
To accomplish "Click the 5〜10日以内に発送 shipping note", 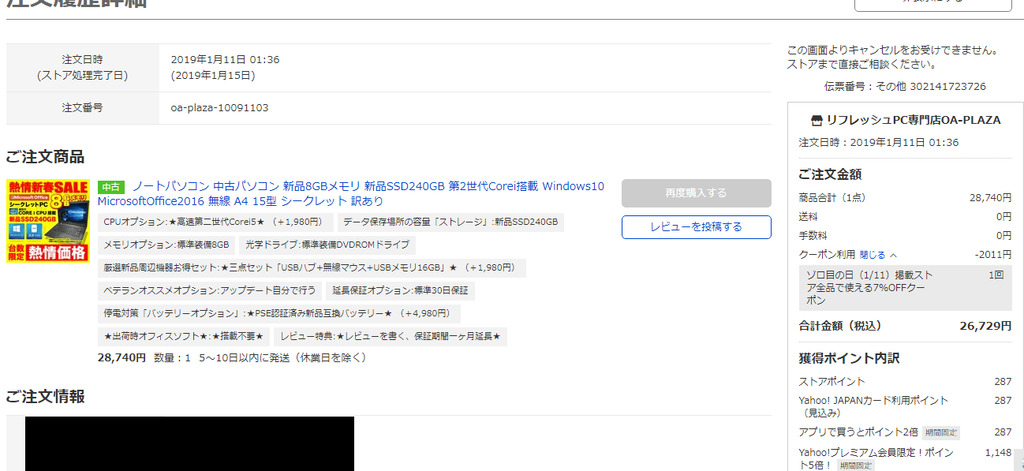I will (283, 358).
